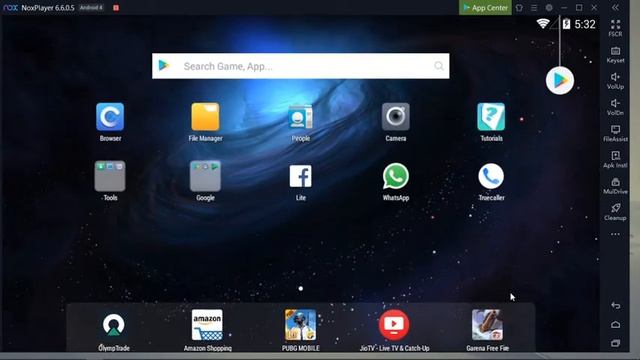Screen dimensions: 640x360
Task: Launch OlympTrade from the dock
Action: pos(114,325)
